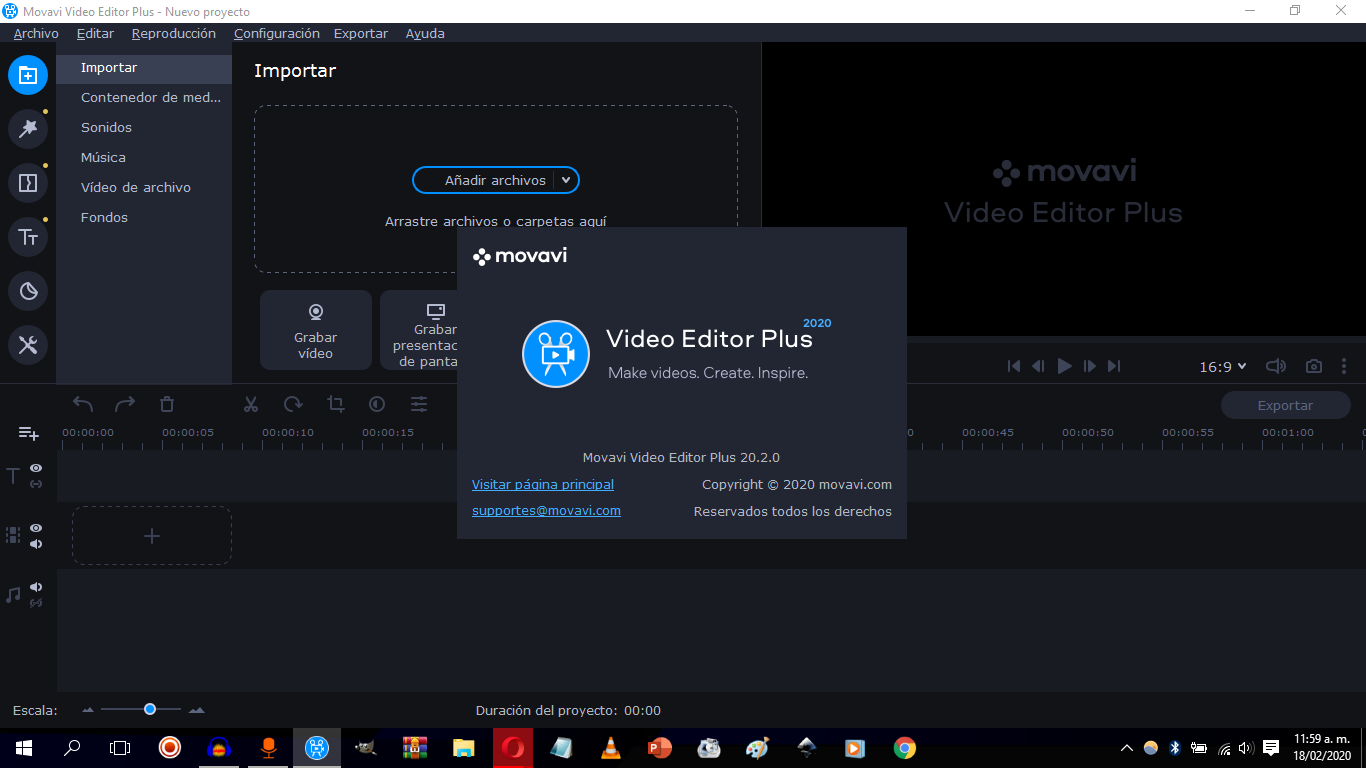Open the Editar menu
The image size is (1366, 768).
click(x=95, y=33)
